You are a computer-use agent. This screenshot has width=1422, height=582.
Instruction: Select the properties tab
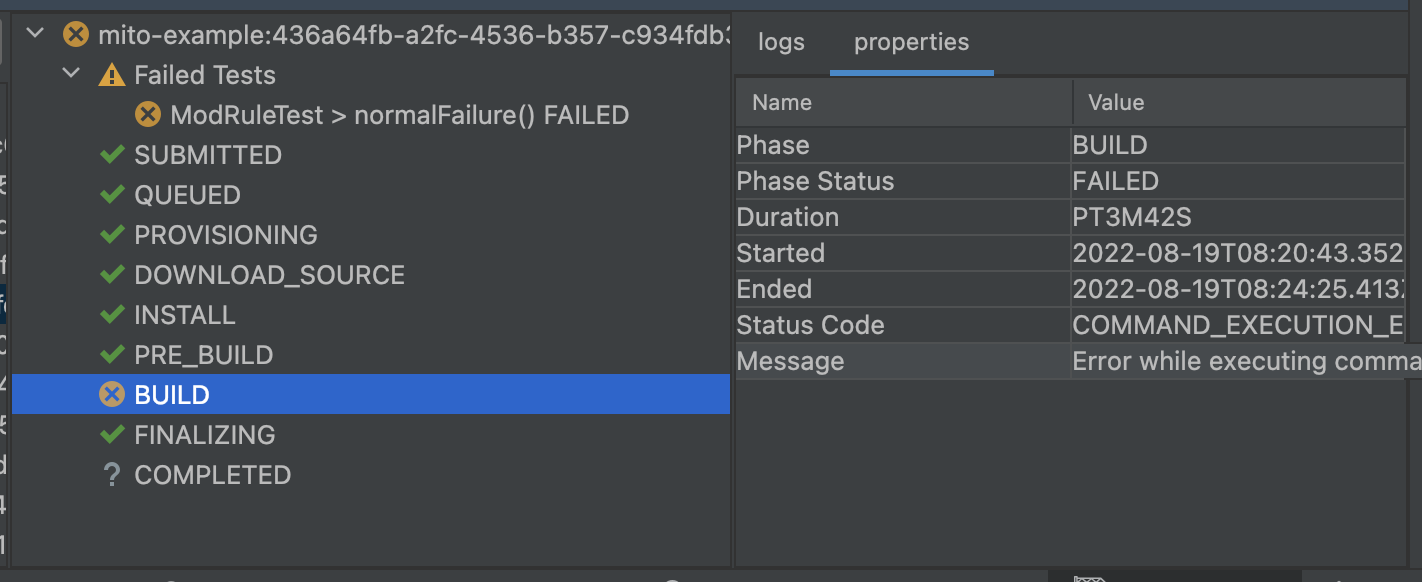[911, 43]
